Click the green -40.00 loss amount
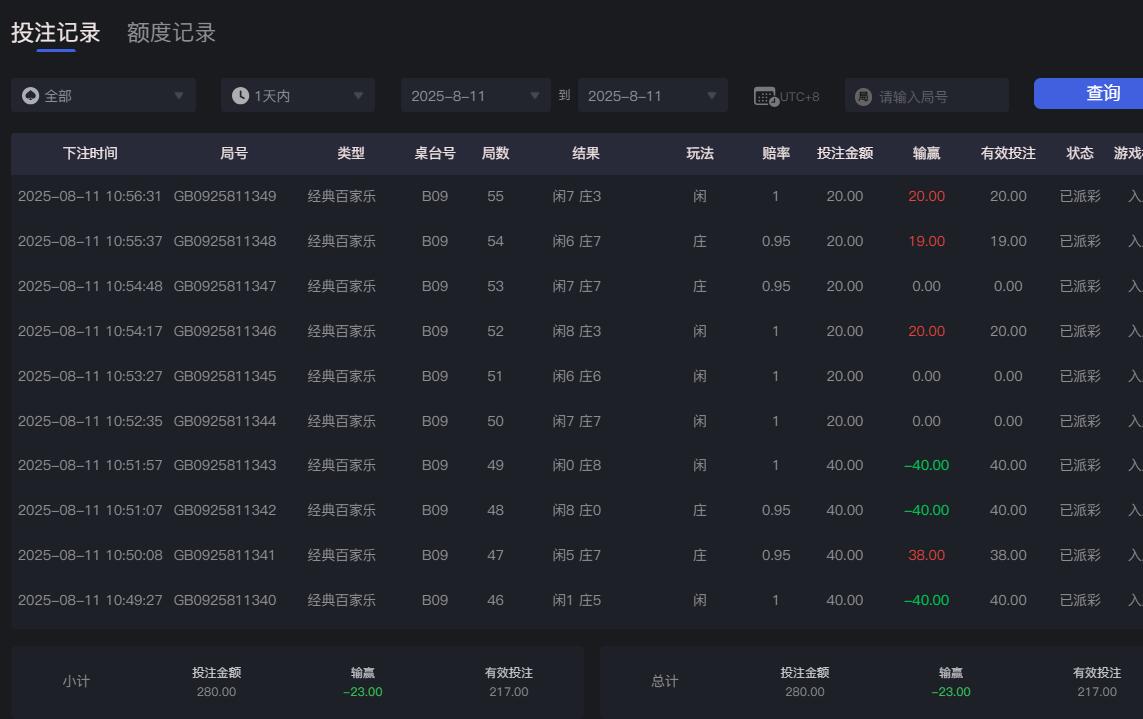 click(925, 465)
